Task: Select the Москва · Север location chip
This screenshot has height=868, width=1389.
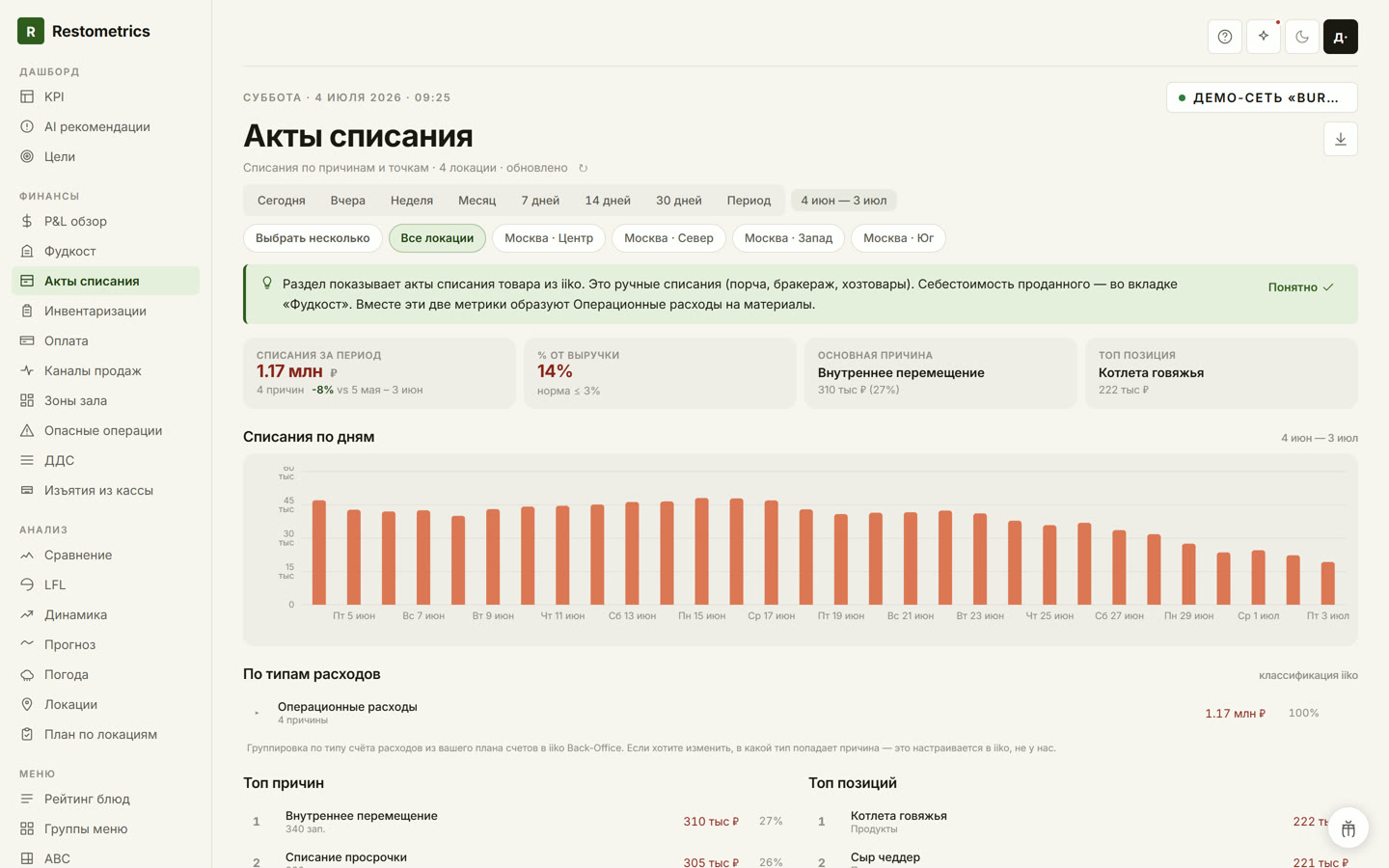Action: coord(668,238)
